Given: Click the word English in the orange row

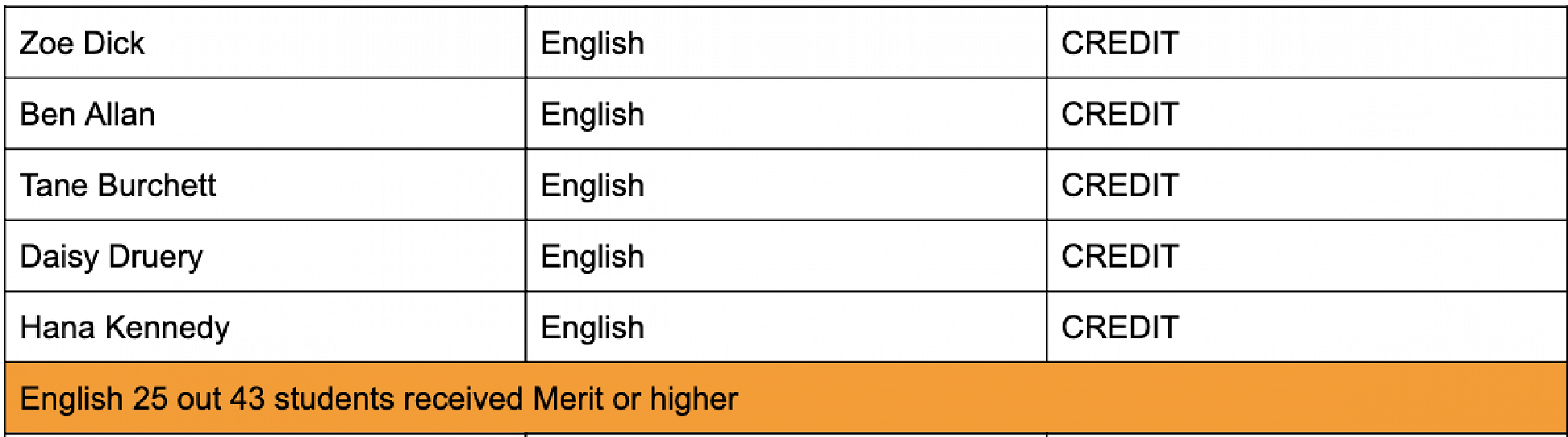Looking at the screenshot, I should (71, 399).
